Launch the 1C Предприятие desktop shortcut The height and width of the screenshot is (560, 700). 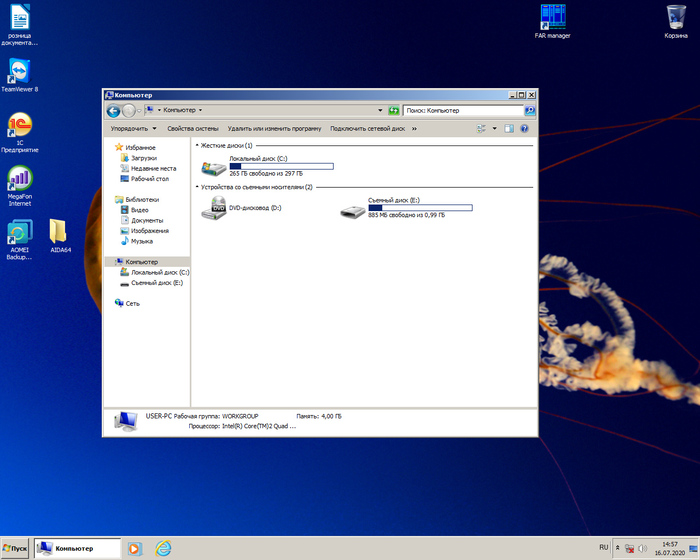pos(19,125)
